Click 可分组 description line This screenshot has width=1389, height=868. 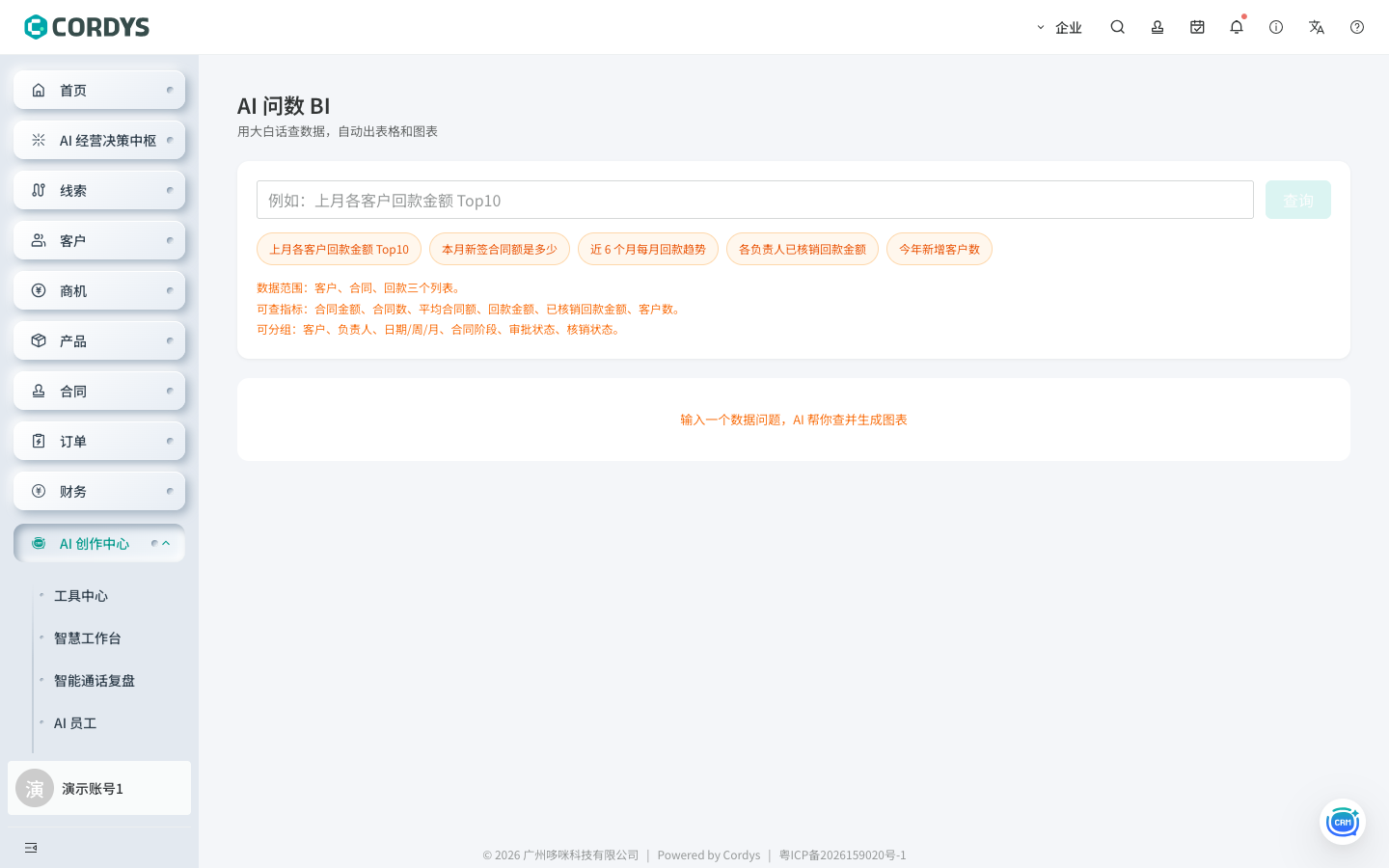pyautogui.click(x=441, y=329)
